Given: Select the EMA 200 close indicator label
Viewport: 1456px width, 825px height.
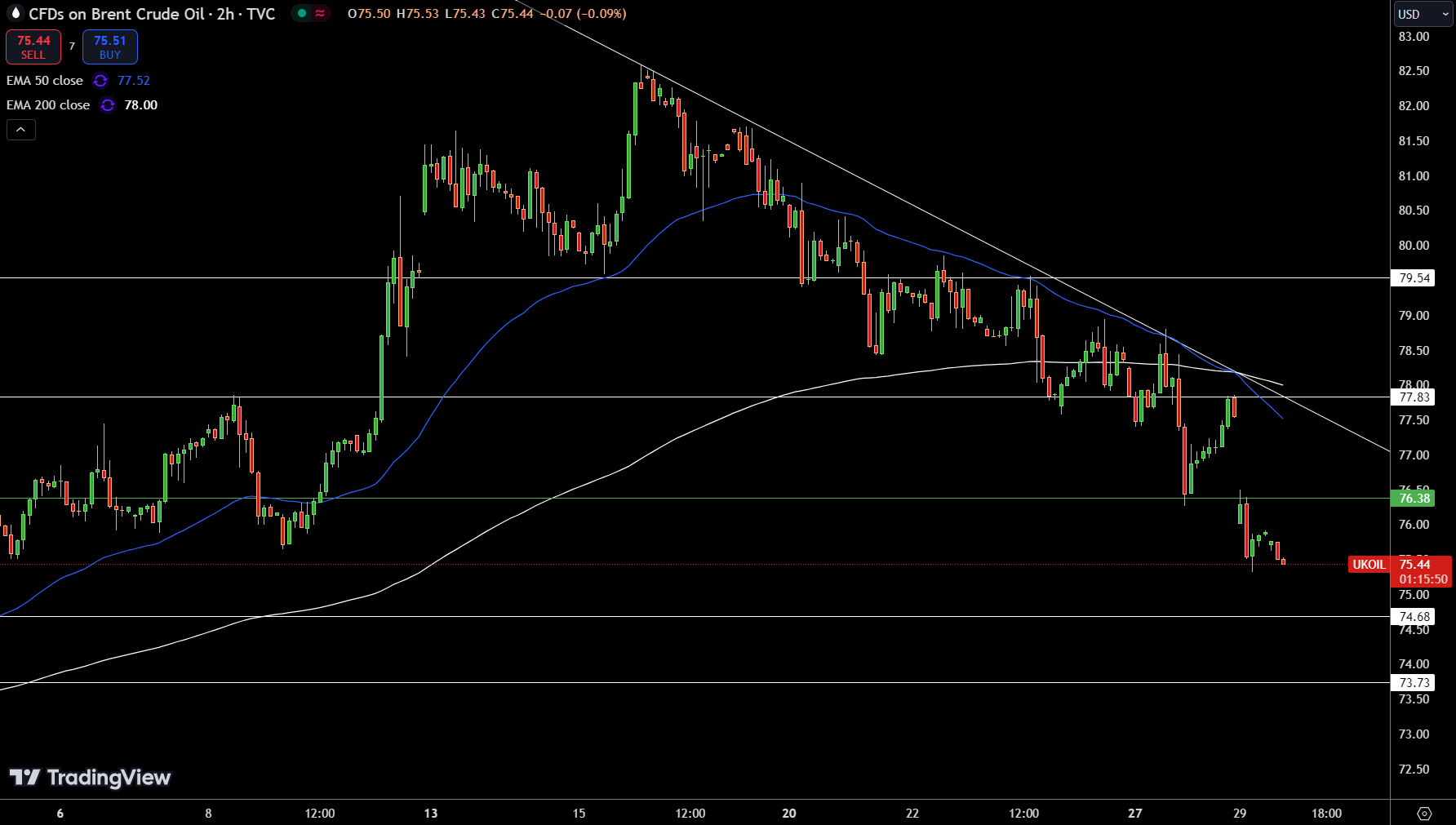Looking at the screenshot, I should 48,105.
